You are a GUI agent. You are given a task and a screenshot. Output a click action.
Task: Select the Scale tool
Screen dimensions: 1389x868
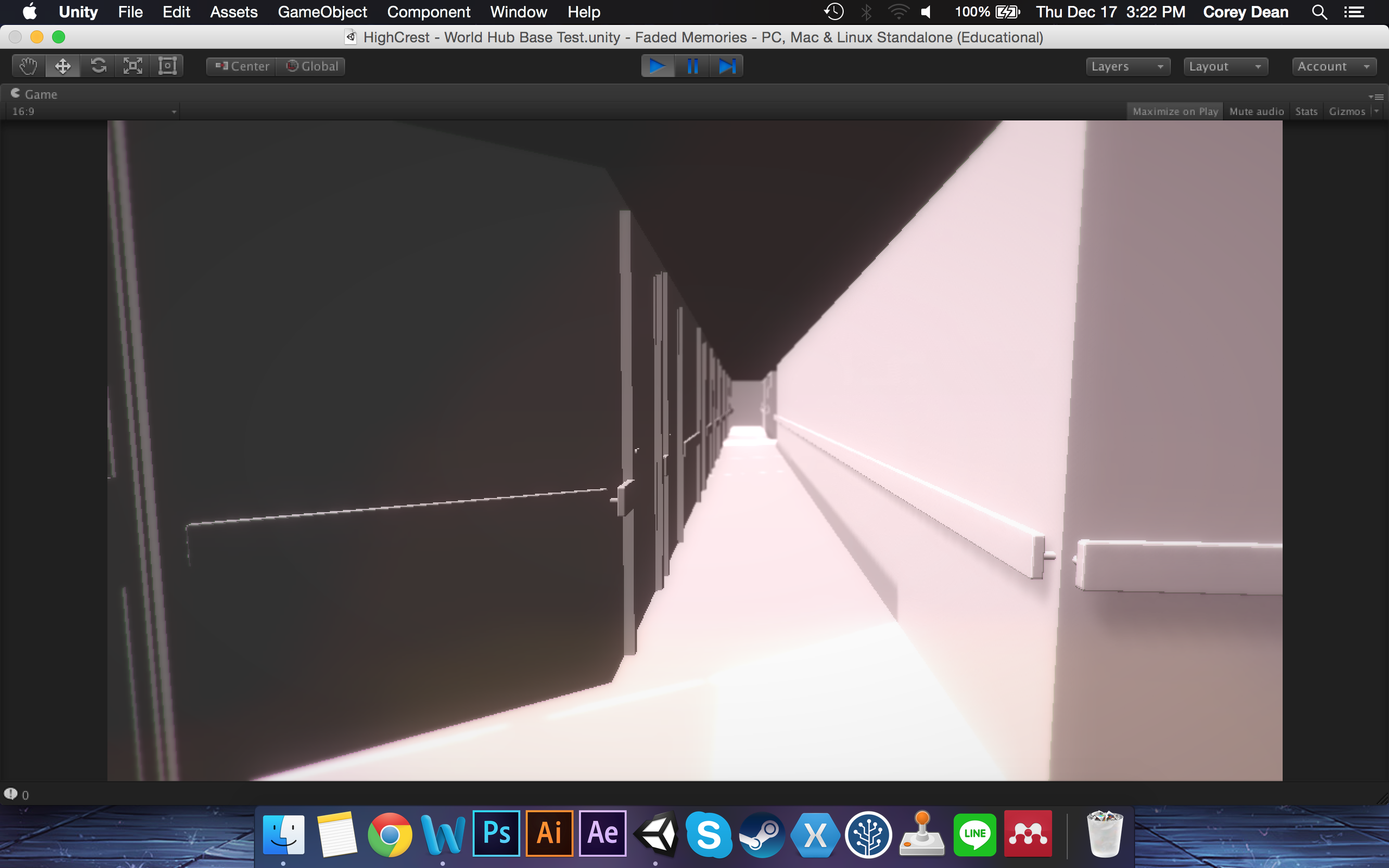pos(132,66)
